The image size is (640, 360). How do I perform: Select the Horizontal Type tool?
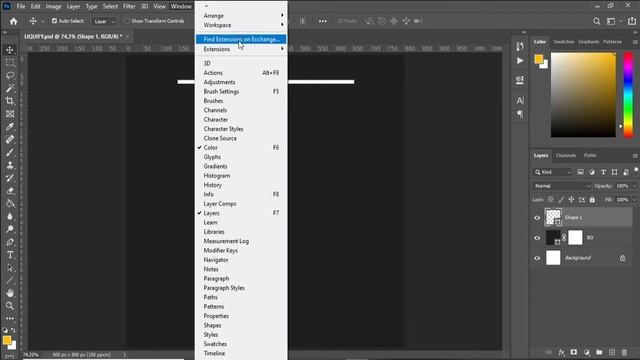click(x=10, y=255)
